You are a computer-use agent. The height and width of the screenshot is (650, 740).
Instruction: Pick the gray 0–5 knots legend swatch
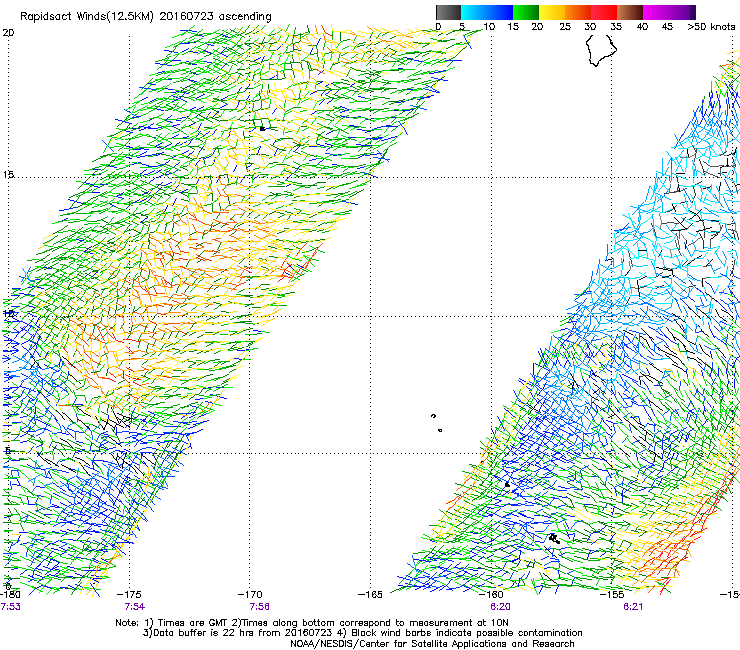click(448, 12)
